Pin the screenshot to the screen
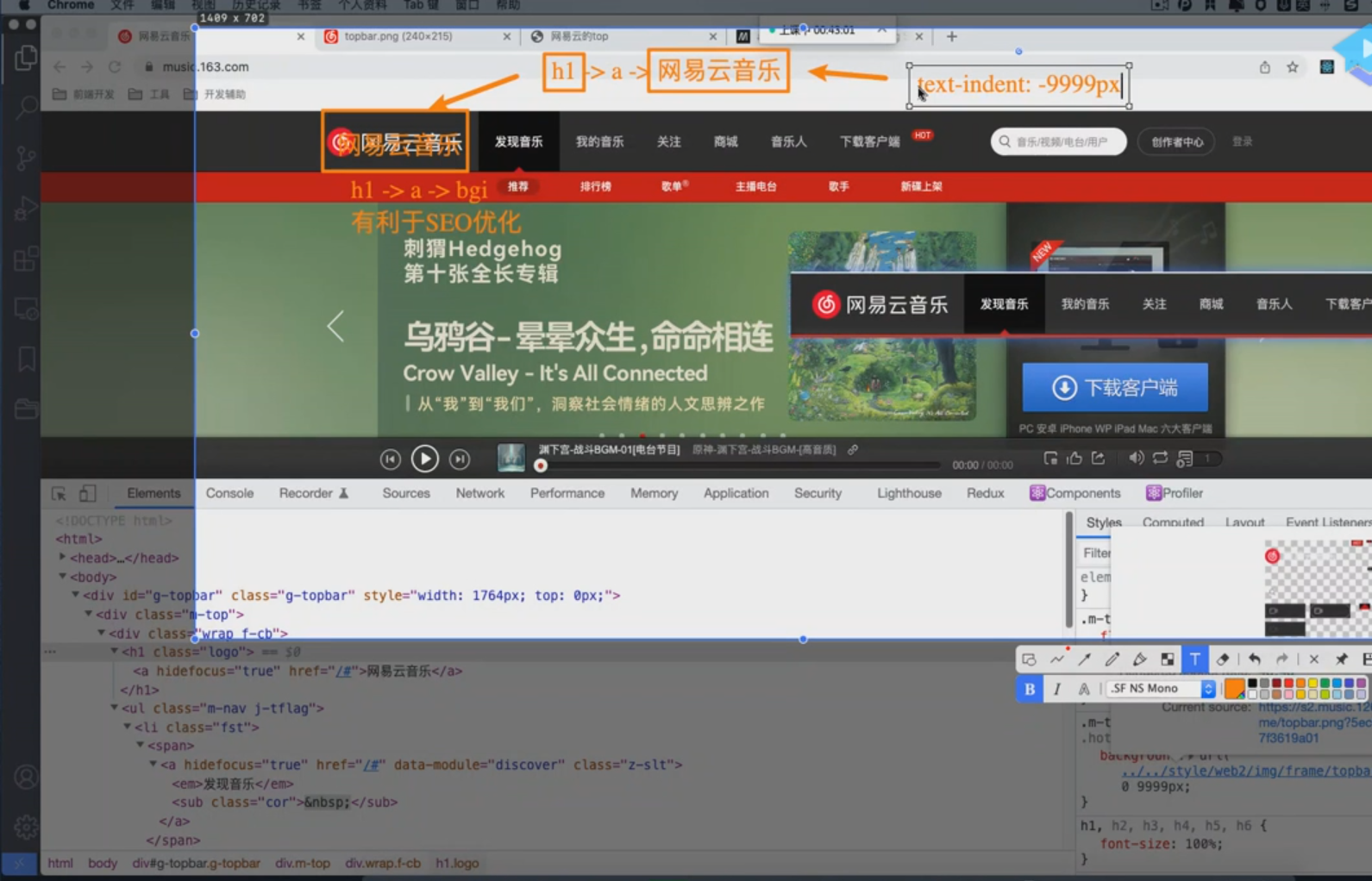Viewport: 1372px width, 881px height. click(1342, 659)
